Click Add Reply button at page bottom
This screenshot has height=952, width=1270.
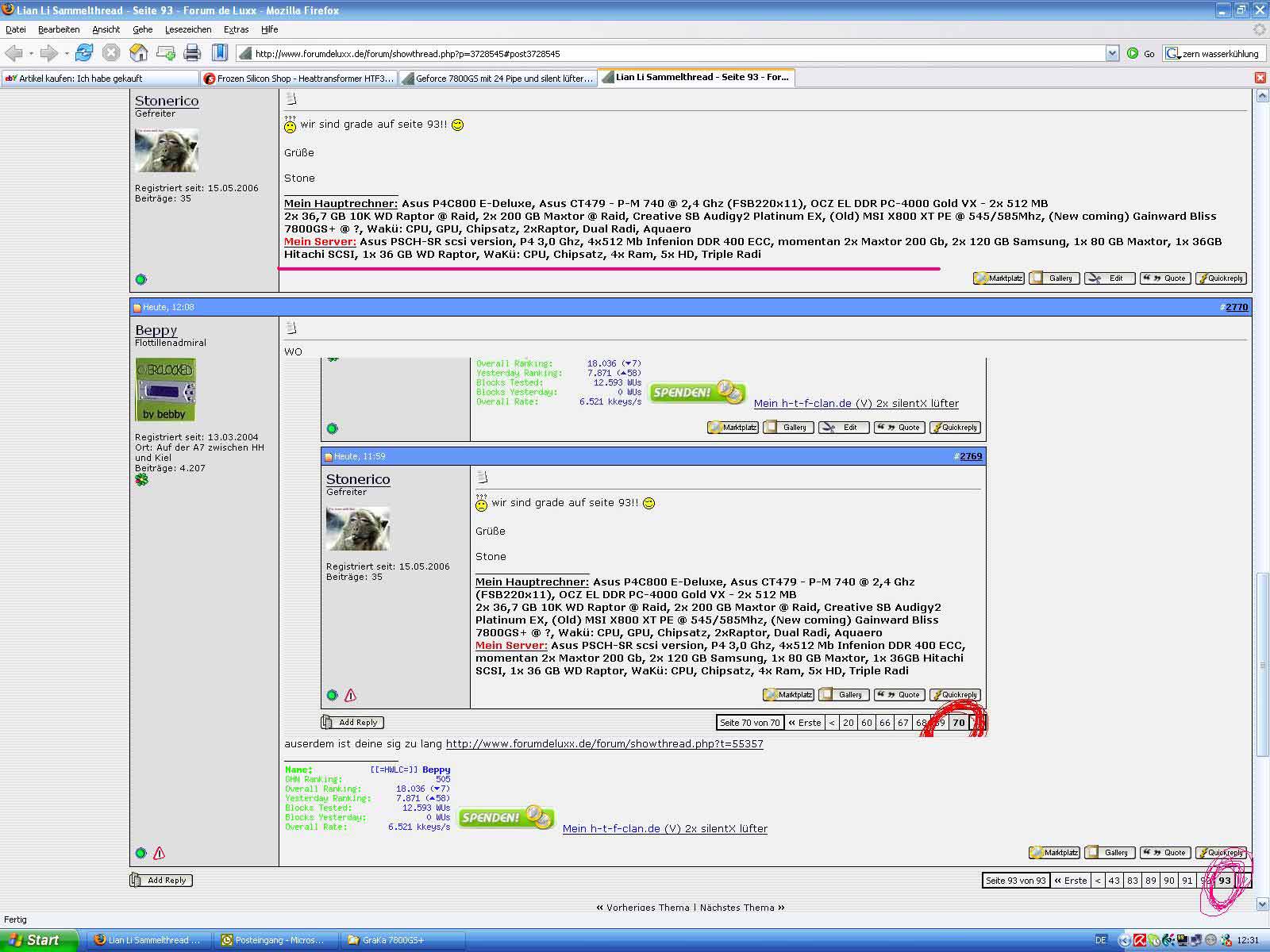pyautogui.click(x=161, y=880)
